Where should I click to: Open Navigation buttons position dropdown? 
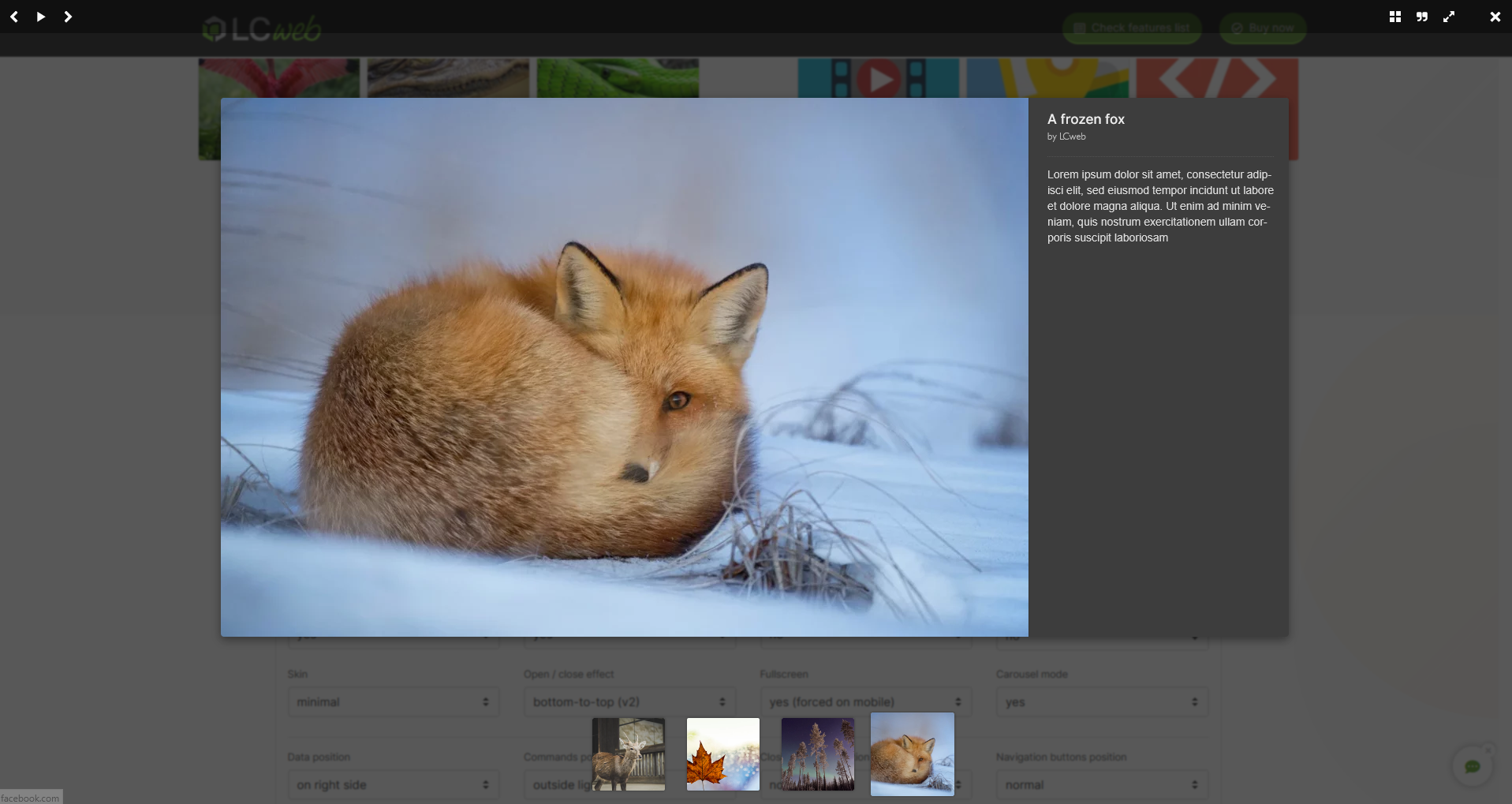pyautogui.click(x=1102, y=784)
